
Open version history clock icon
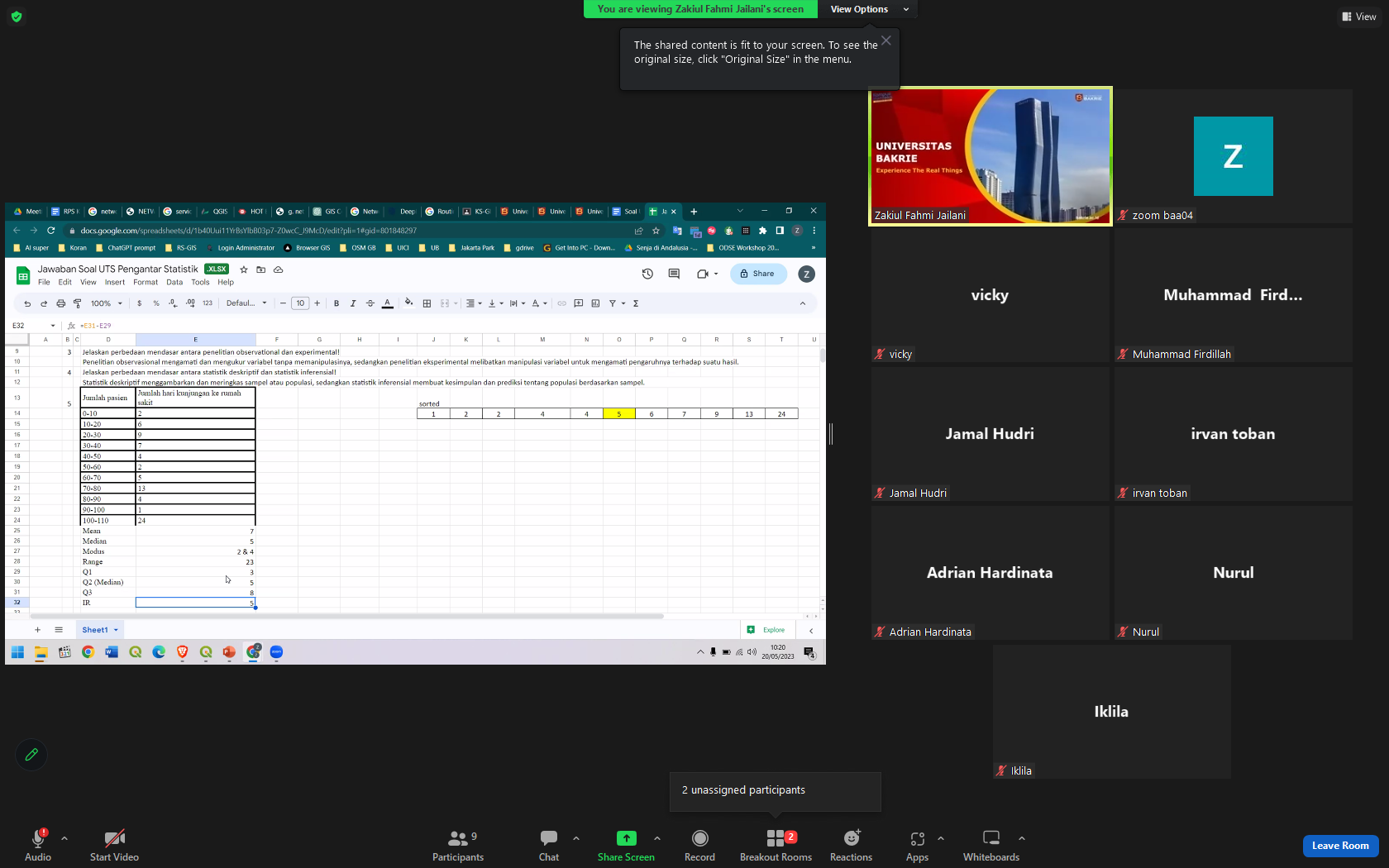click(x=647, y=274)
